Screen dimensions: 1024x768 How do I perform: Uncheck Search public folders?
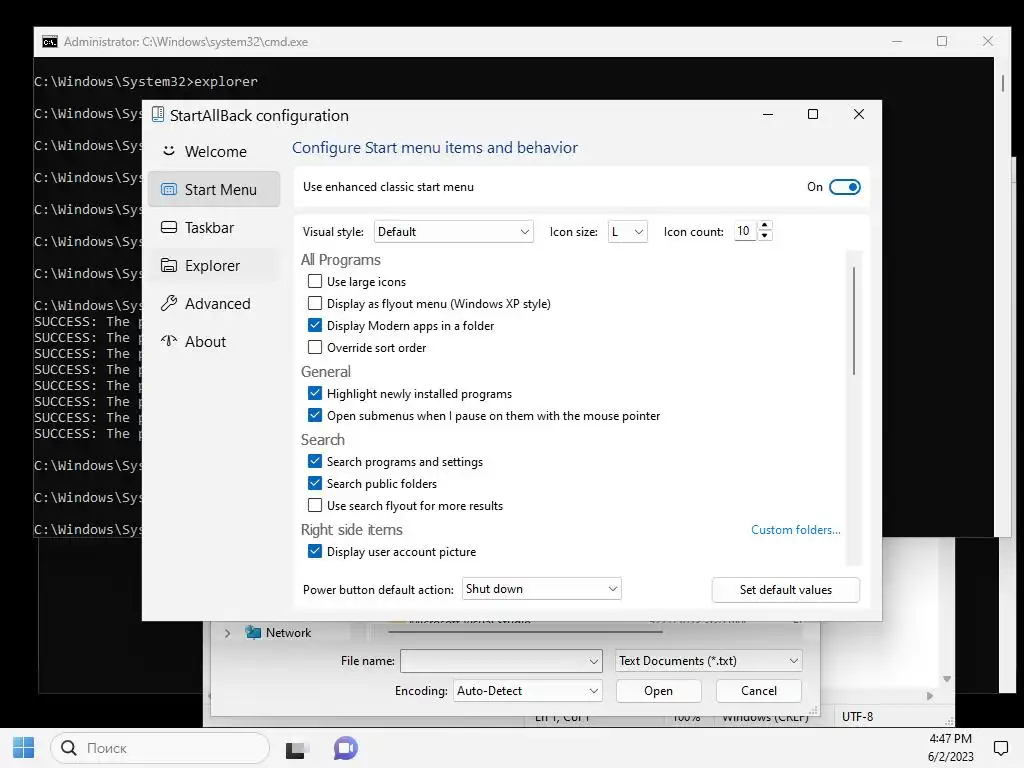315,483
